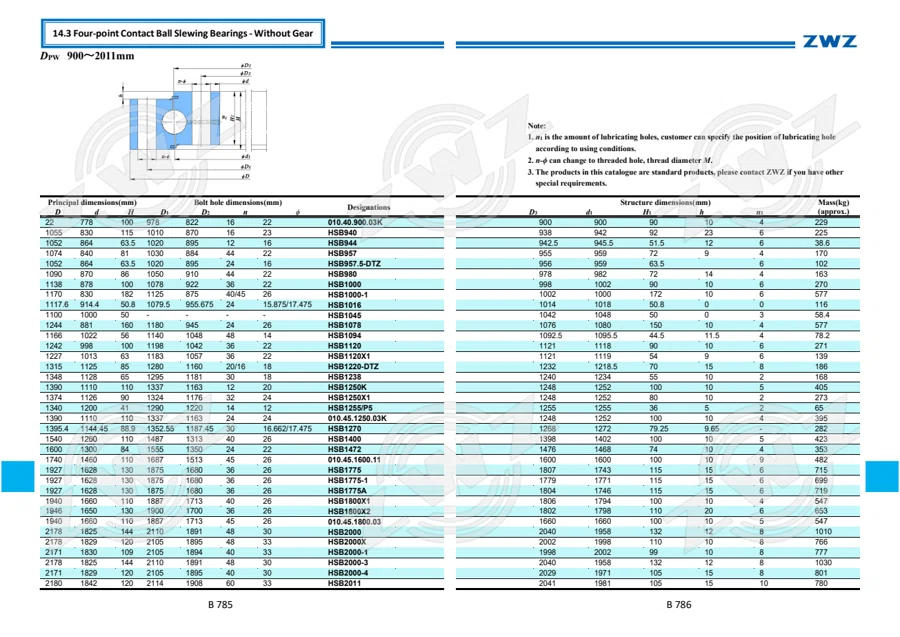Select designation 'HSB957.5-DTZ'

tap(354, 264)
